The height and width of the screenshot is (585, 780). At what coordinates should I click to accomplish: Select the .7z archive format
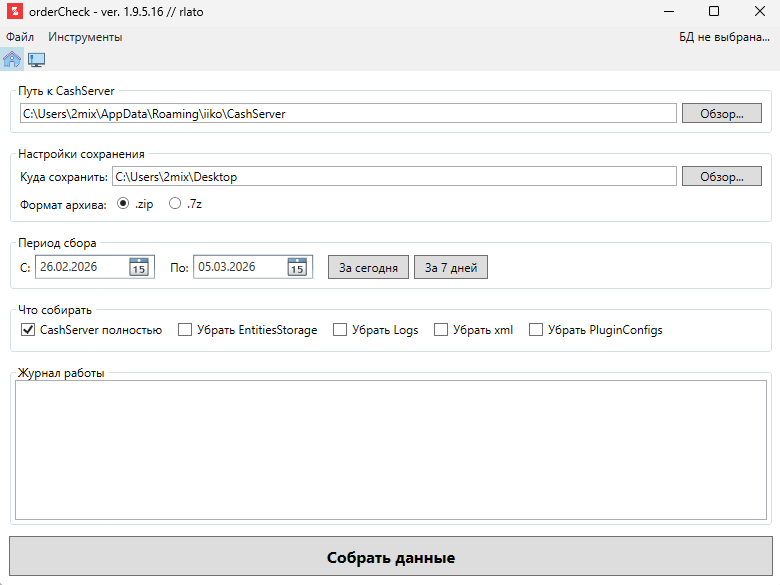175,203
